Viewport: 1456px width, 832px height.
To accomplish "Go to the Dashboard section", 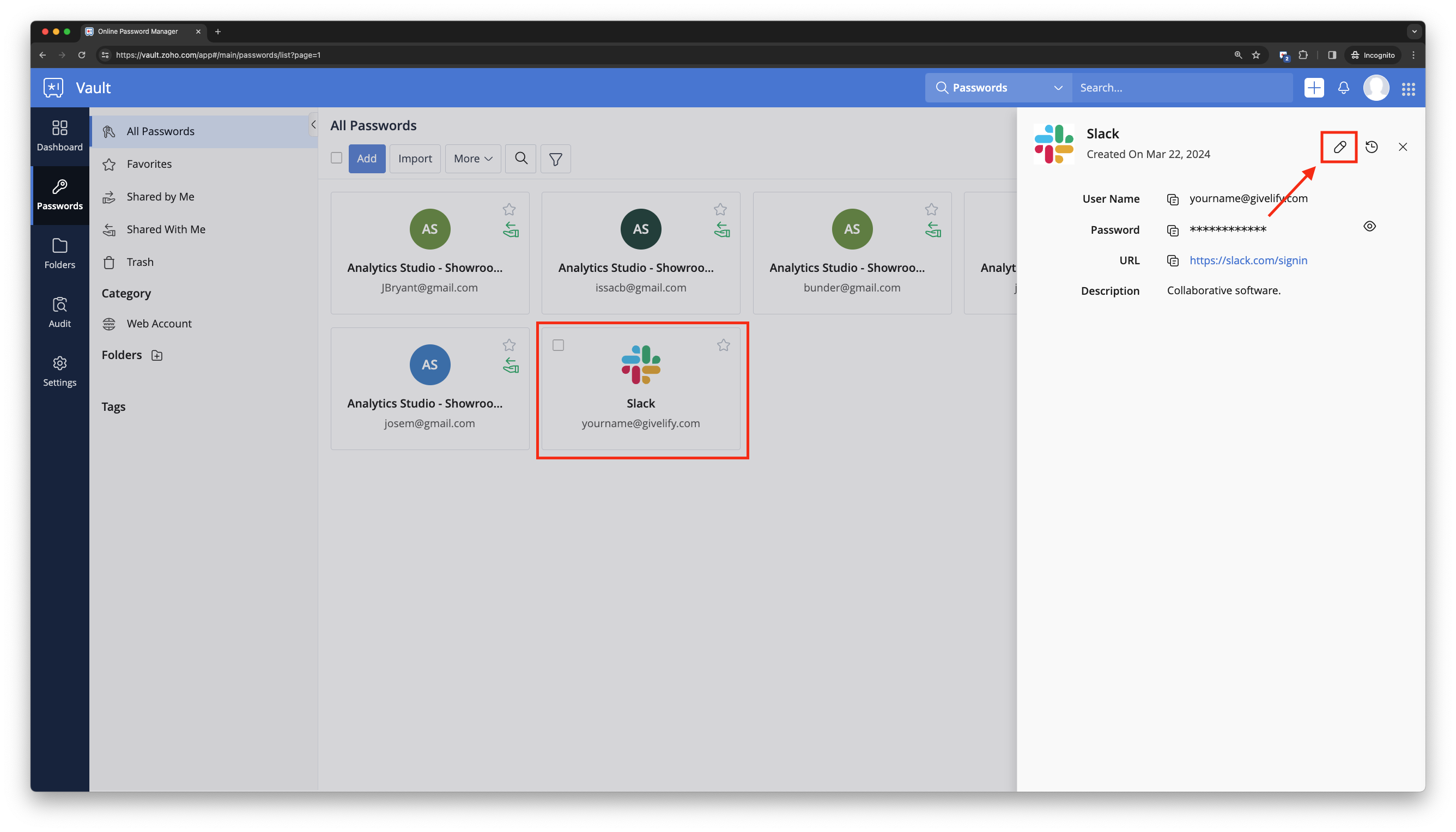I will (x=59, y=136).
